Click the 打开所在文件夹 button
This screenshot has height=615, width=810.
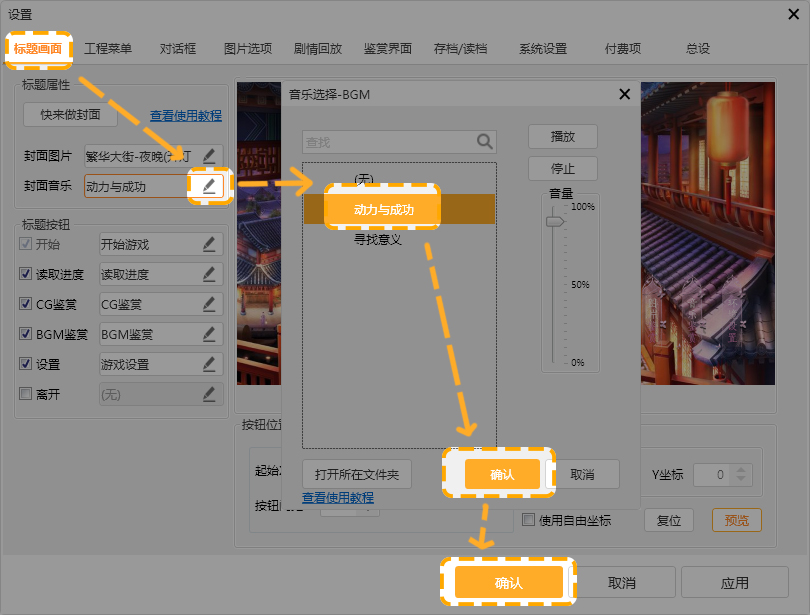point(357,474)
